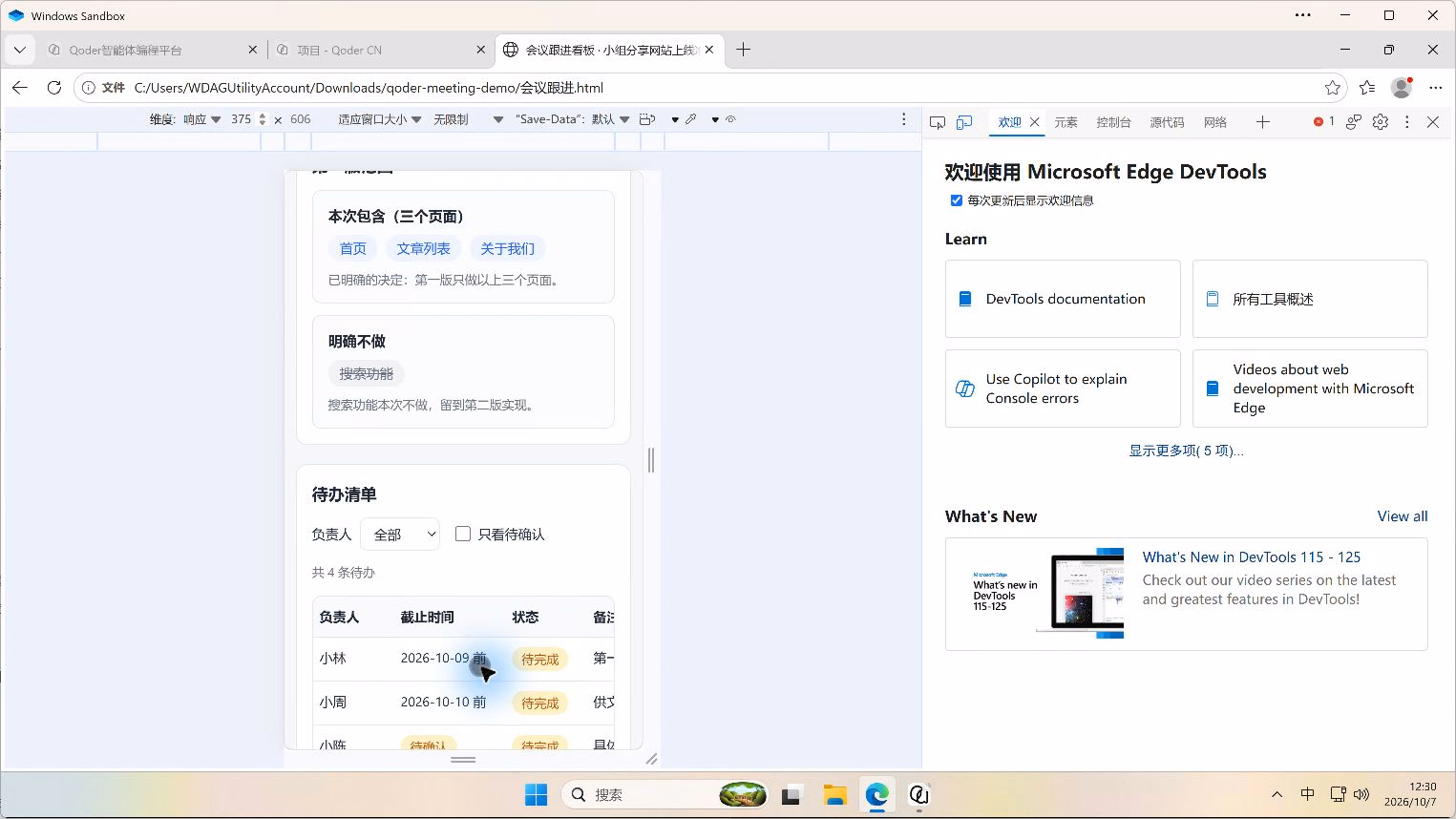Open DevTools settings gear
The height and width of the screenshot is (819, 1456).
coord(1381,122)
